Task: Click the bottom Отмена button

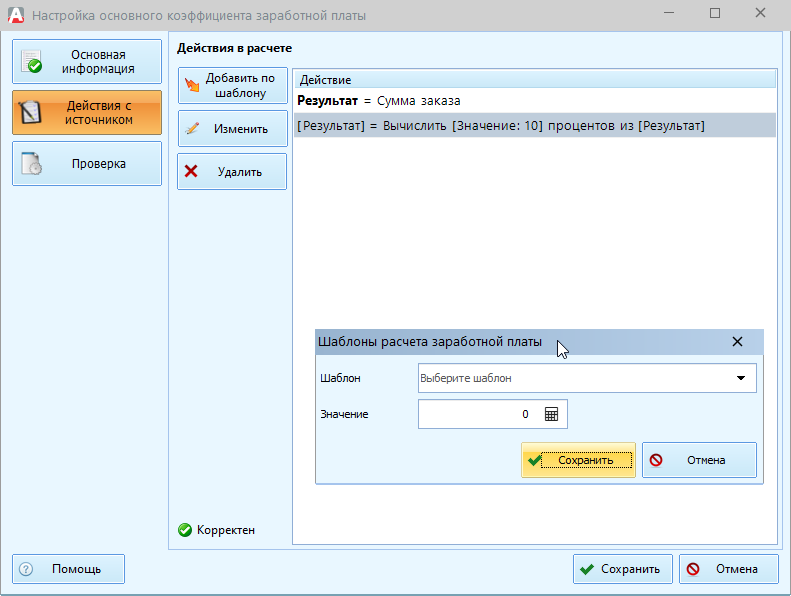Action: tap(728, 569)
